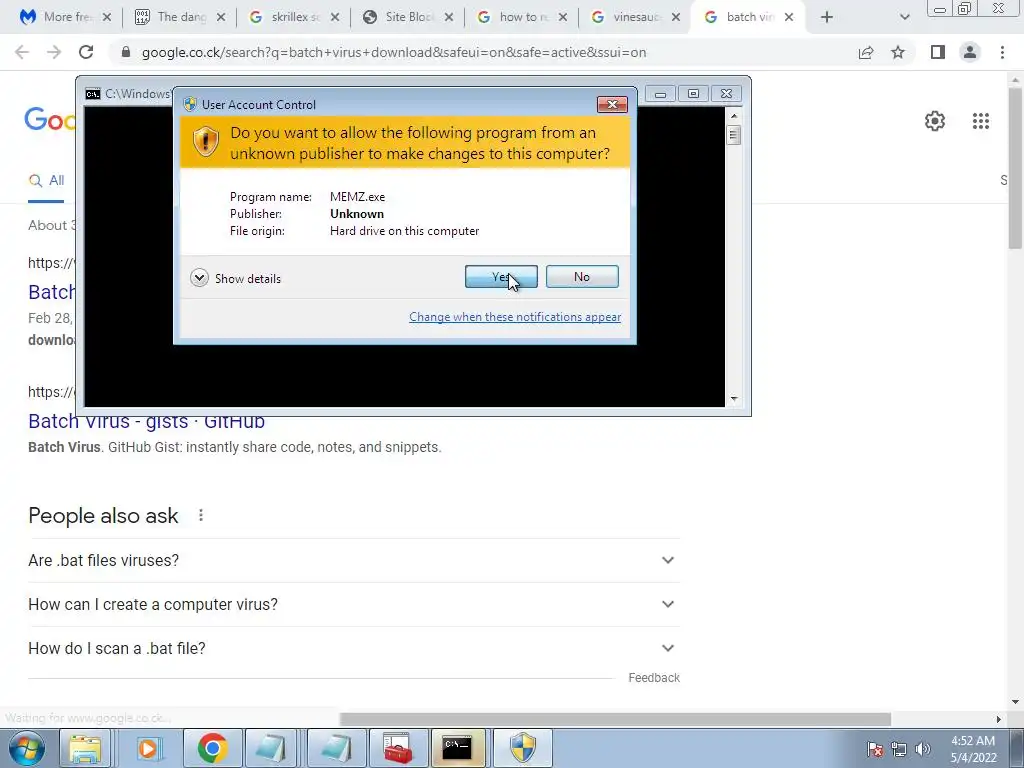Viewport: 1024px width, 768px height.
Task: Reload the Chrome page
Action: click(x=86, y=52)
